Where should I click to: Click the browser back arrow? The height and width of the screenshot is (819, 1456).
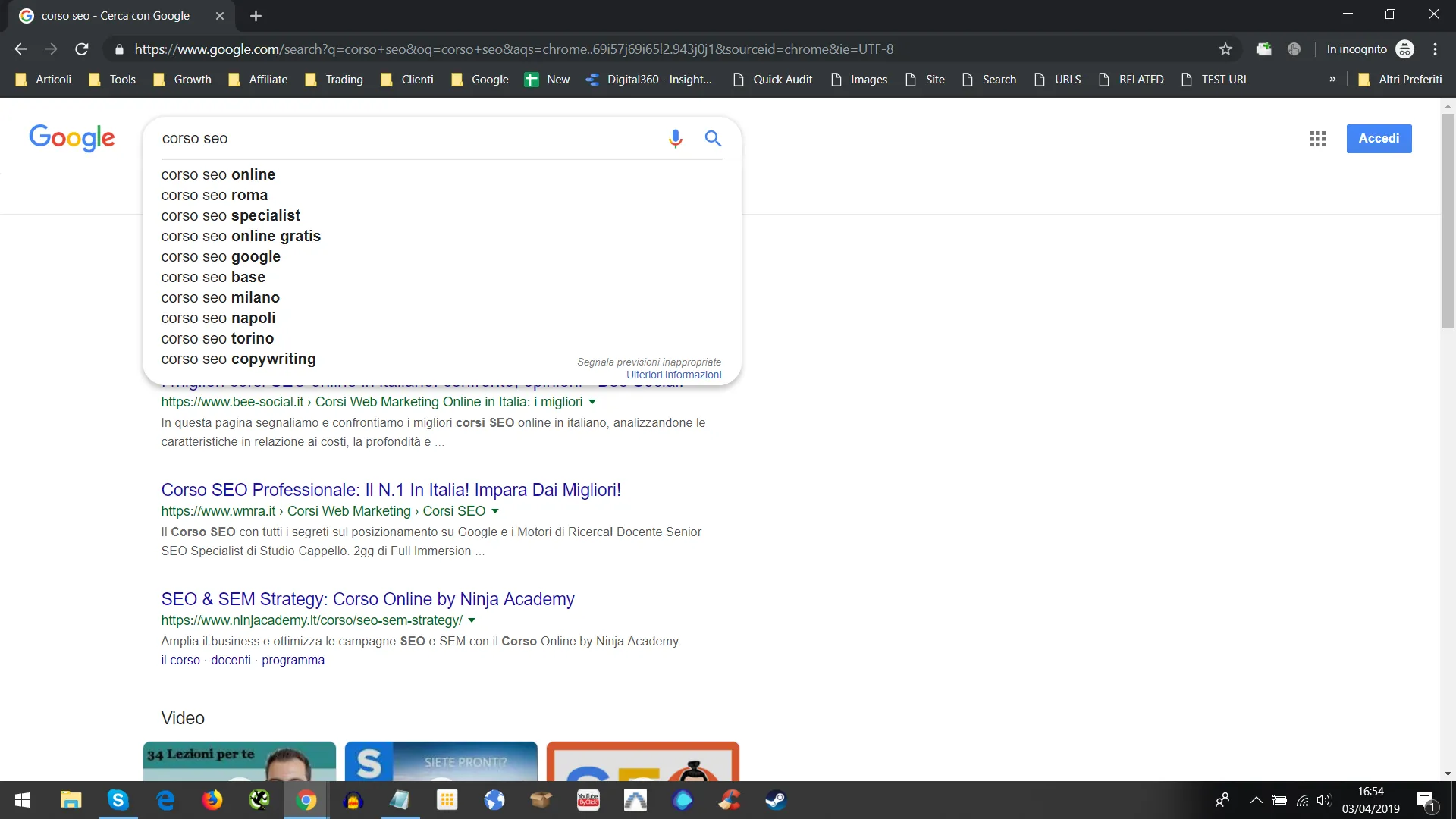pos(20,49)
